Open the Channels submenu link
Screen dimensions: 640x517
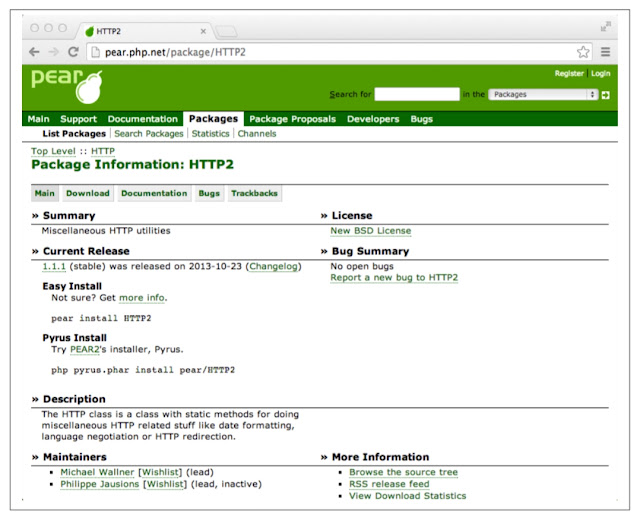257,133
